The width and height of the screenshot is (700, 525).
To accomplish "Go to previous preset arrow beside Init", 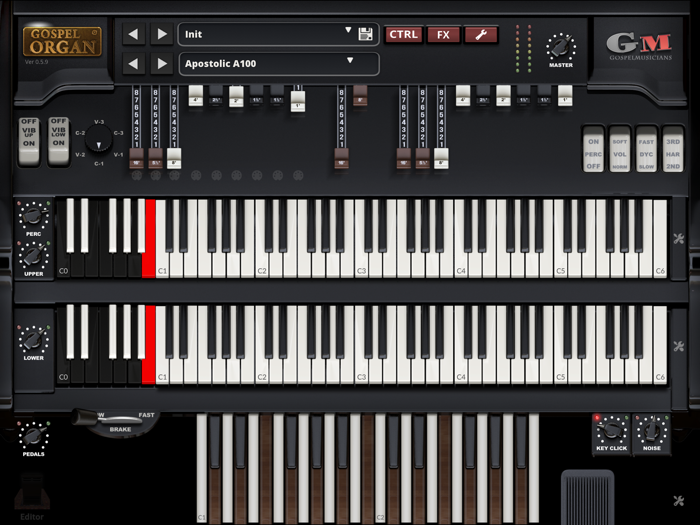I will pos(133,34).
